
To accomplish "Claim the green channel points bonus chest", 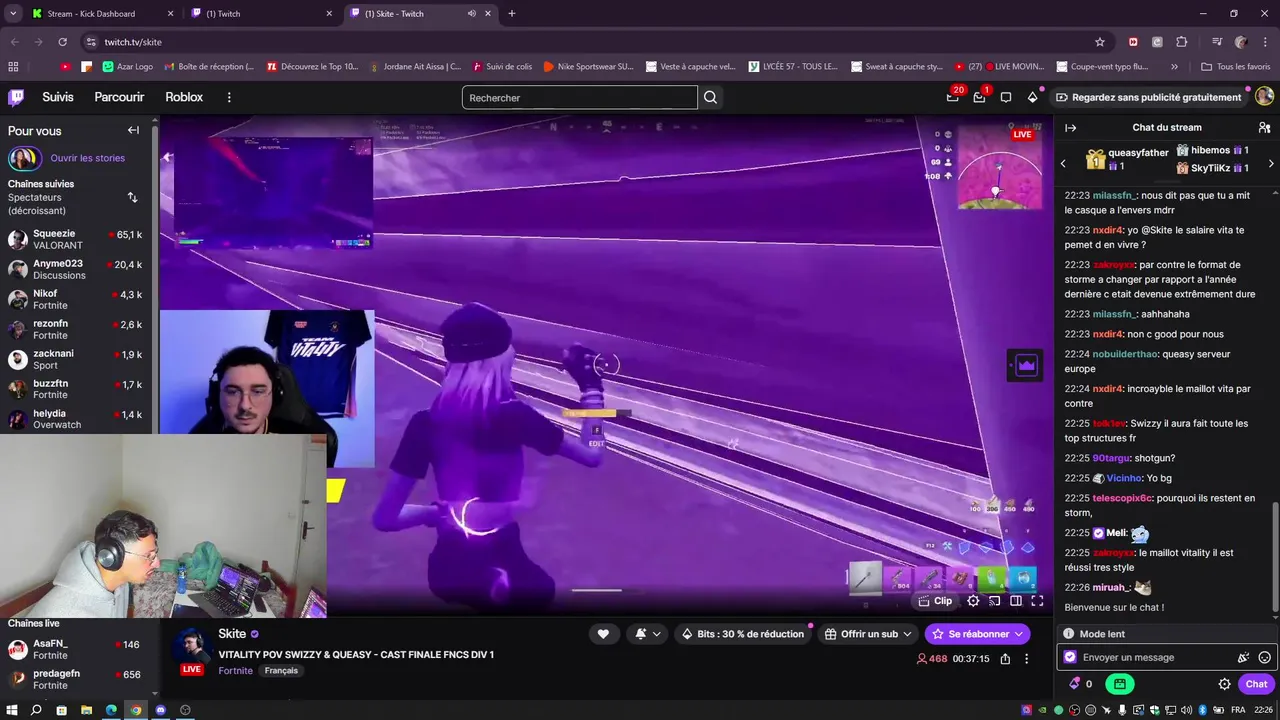I will coord(1120,684).
